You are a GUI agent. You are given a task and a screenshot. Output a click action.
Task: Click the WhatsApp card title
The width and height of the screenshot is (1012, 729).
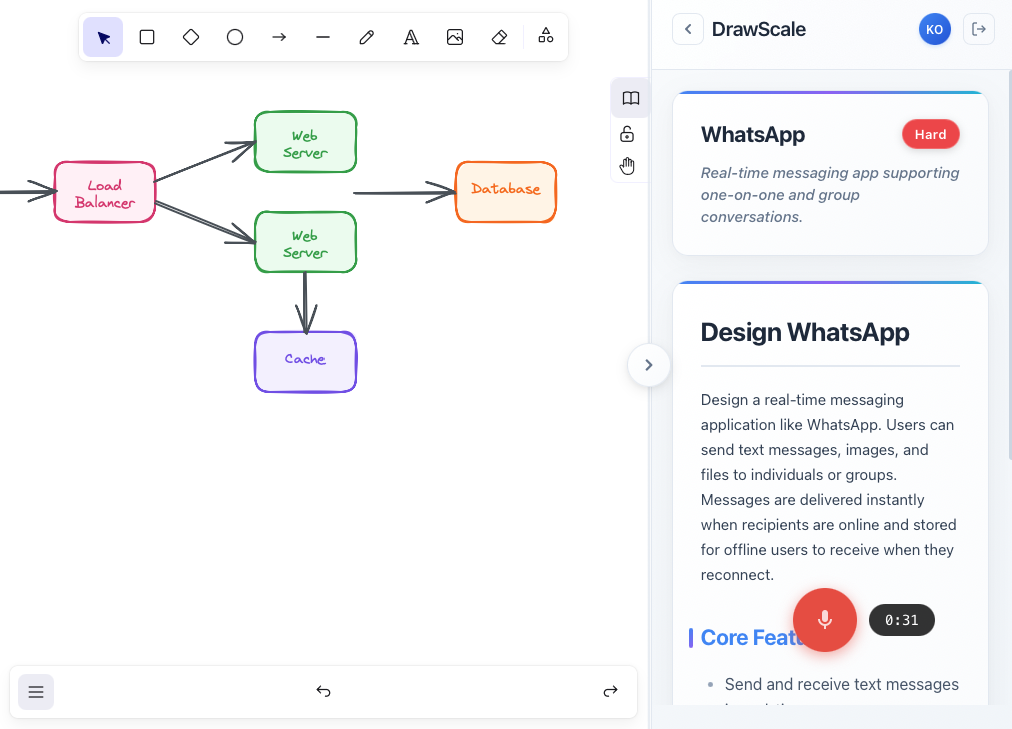pyautogui.click(x=753, y=135)
